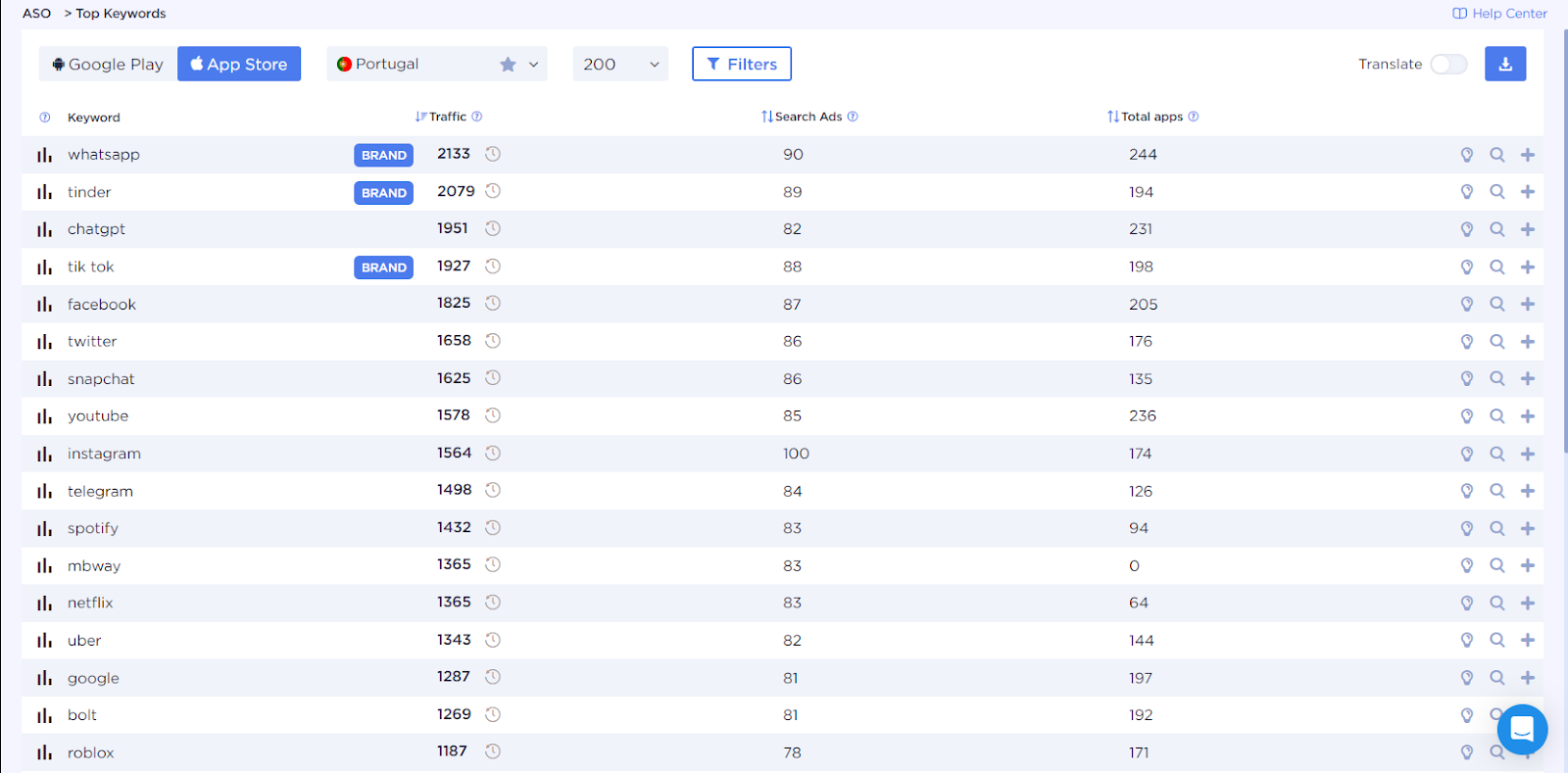
Task: Add snapchat keyword with plus icon
Action: pos(1528,378)
